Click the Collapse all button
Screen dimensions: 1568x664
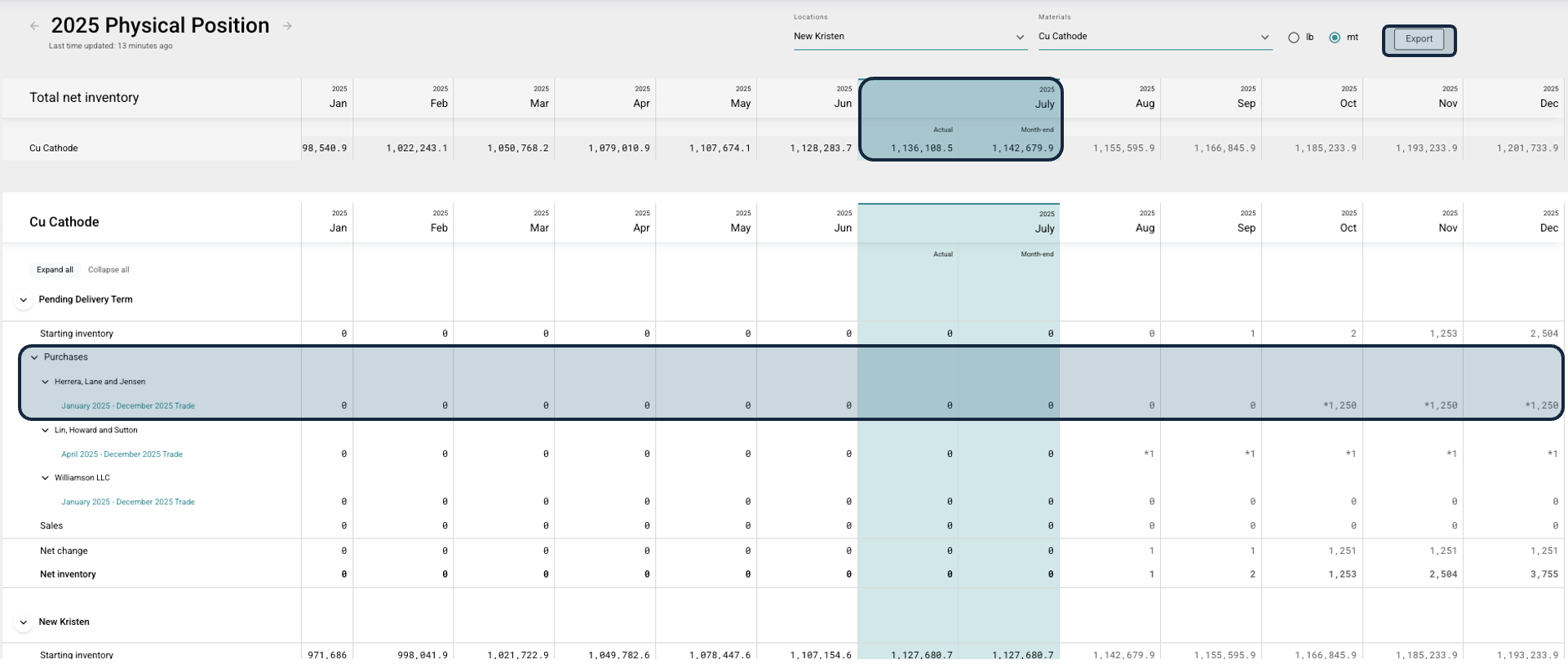tap(109, 270)
